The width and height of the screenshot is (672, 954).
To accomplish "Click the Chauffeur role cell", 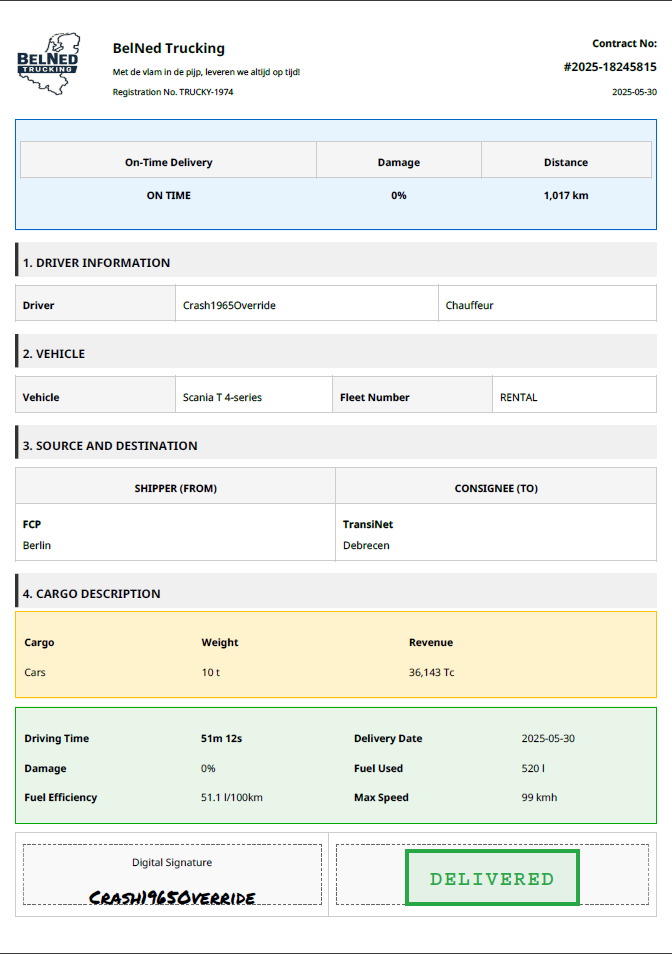I will (x=547, y=303).
